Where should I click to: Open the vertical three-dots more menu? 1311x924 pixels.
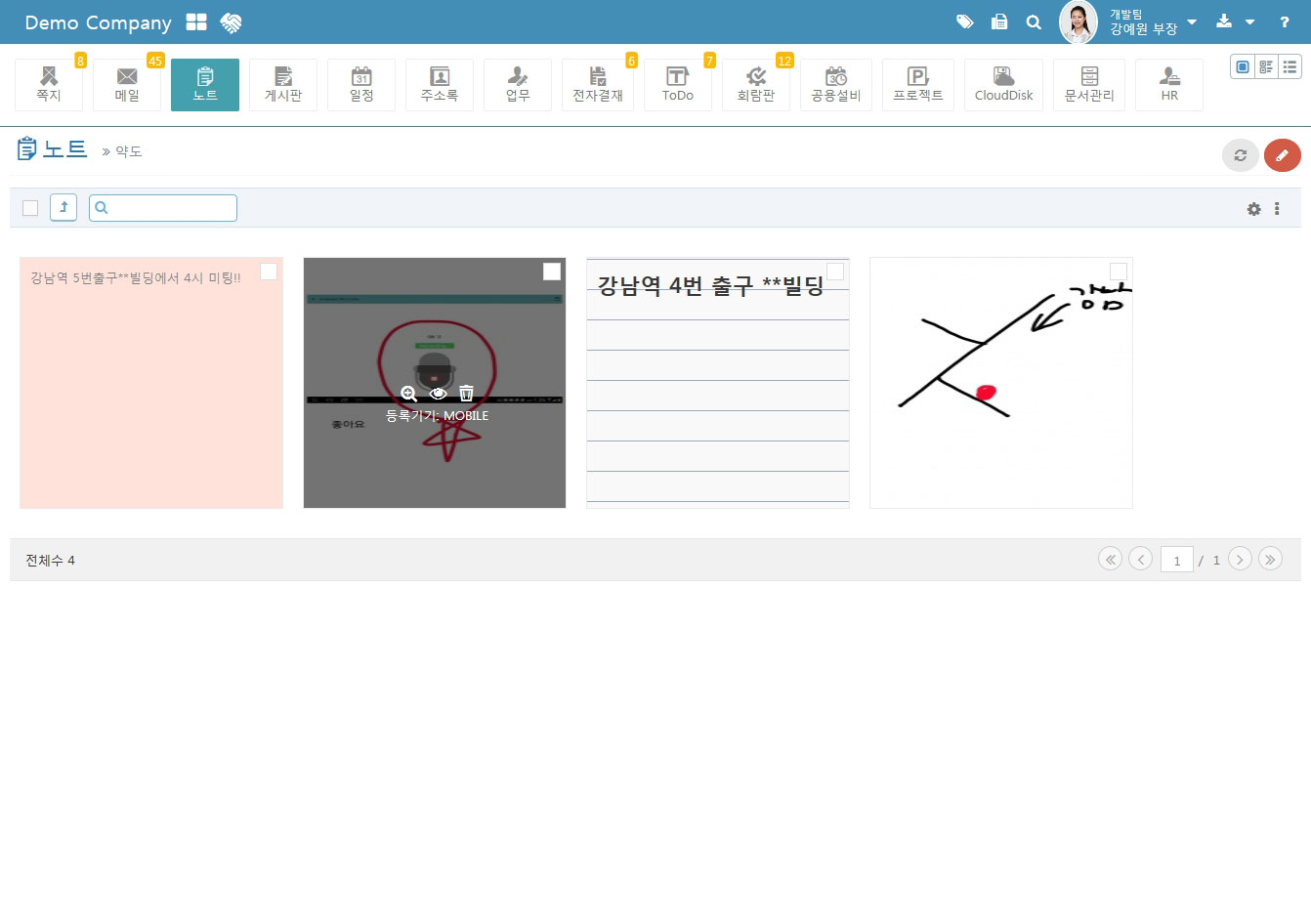(1277, 209)
